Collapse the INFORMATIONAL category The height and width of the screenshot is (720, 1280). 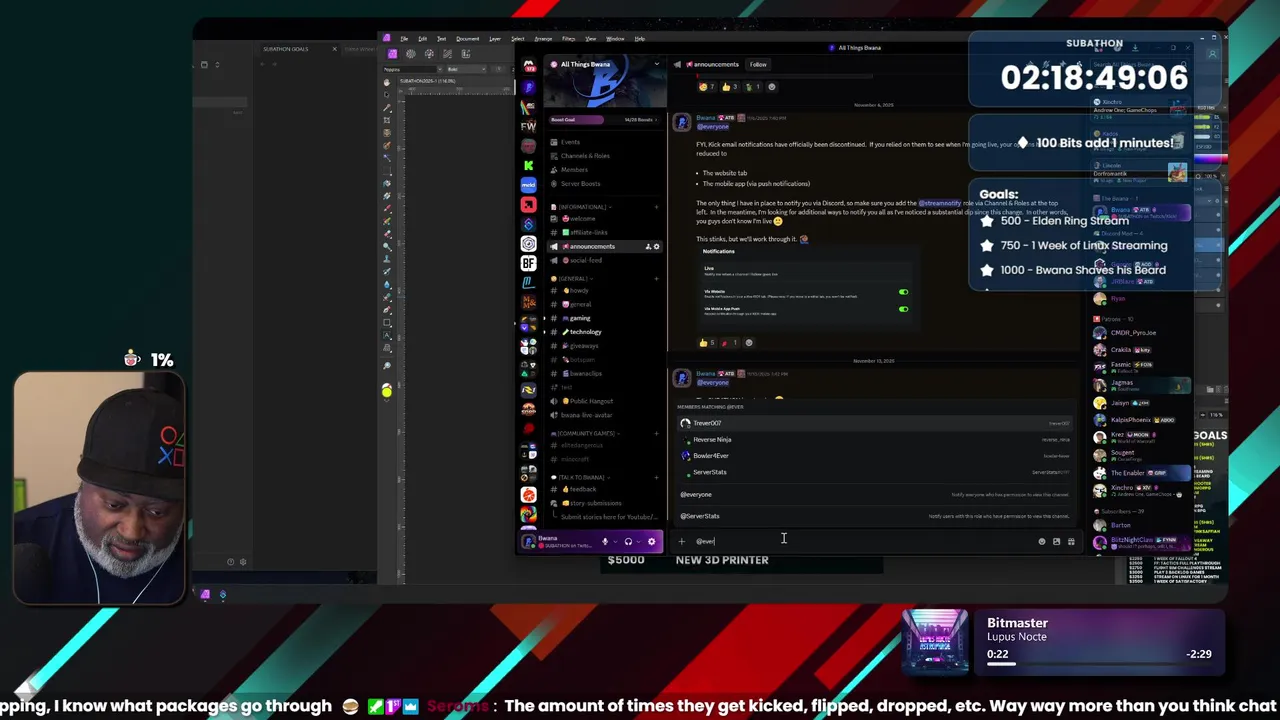click(582, 207)
